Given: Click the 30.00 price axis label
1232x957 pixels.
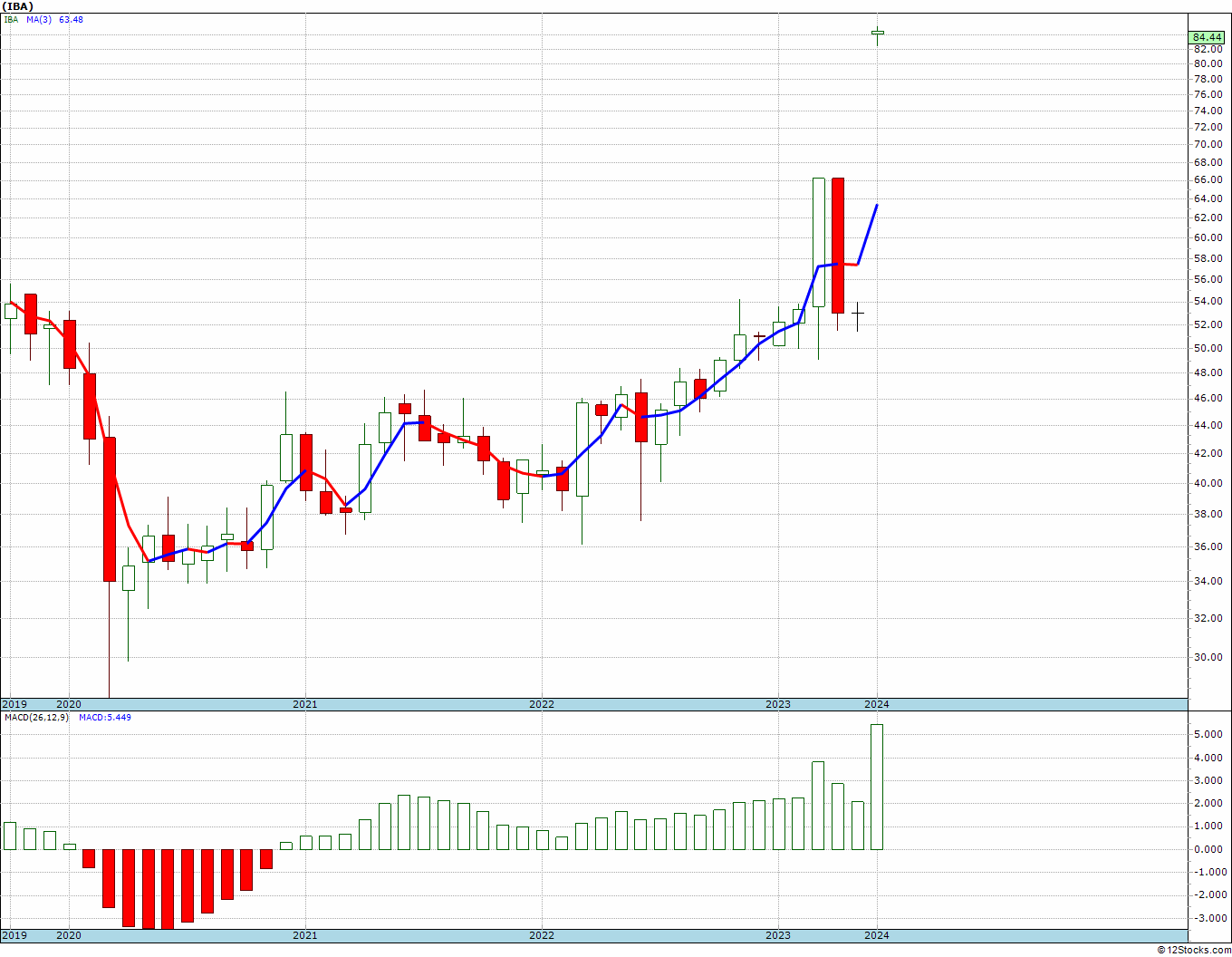Looking at the screenshot, I should click(x=1208, y=657).
